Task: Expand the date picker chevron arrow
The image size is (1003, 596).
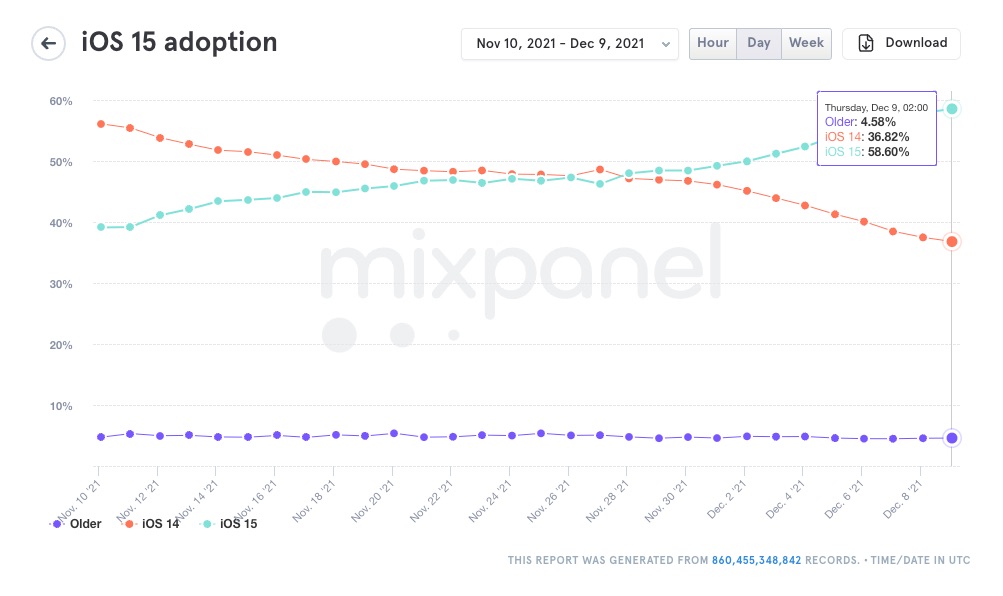Action: pyautogui.click(x=666, y=44)
